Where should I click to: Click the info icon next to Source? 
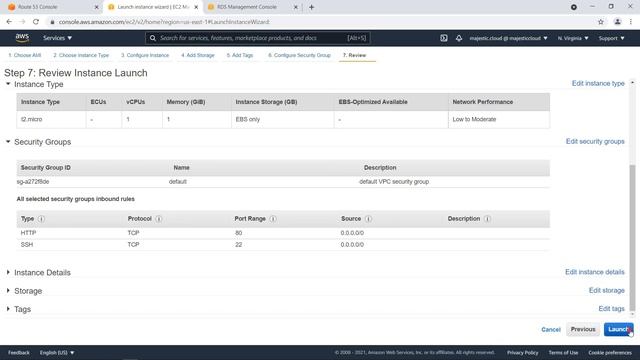tap(368, 219)
